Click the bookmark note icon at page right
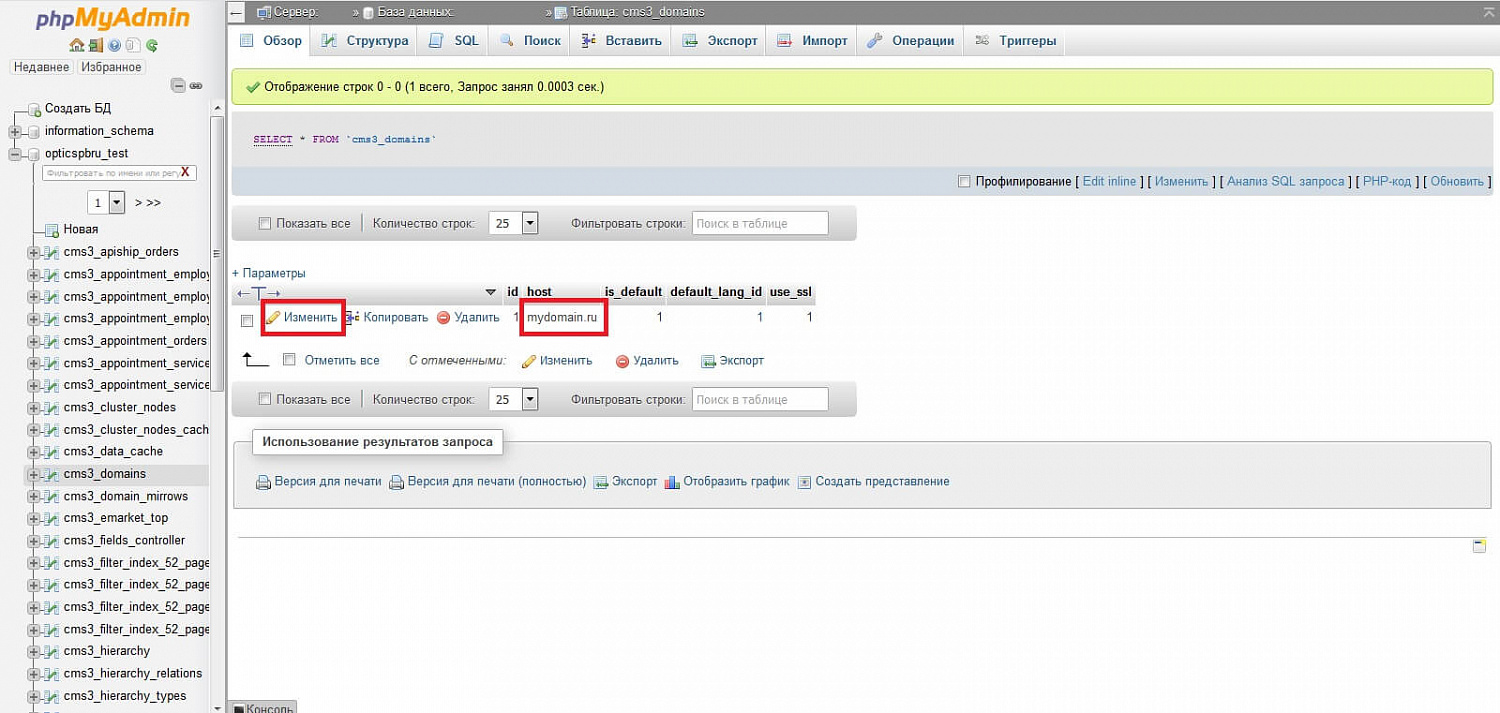 tap(1479, 546)
